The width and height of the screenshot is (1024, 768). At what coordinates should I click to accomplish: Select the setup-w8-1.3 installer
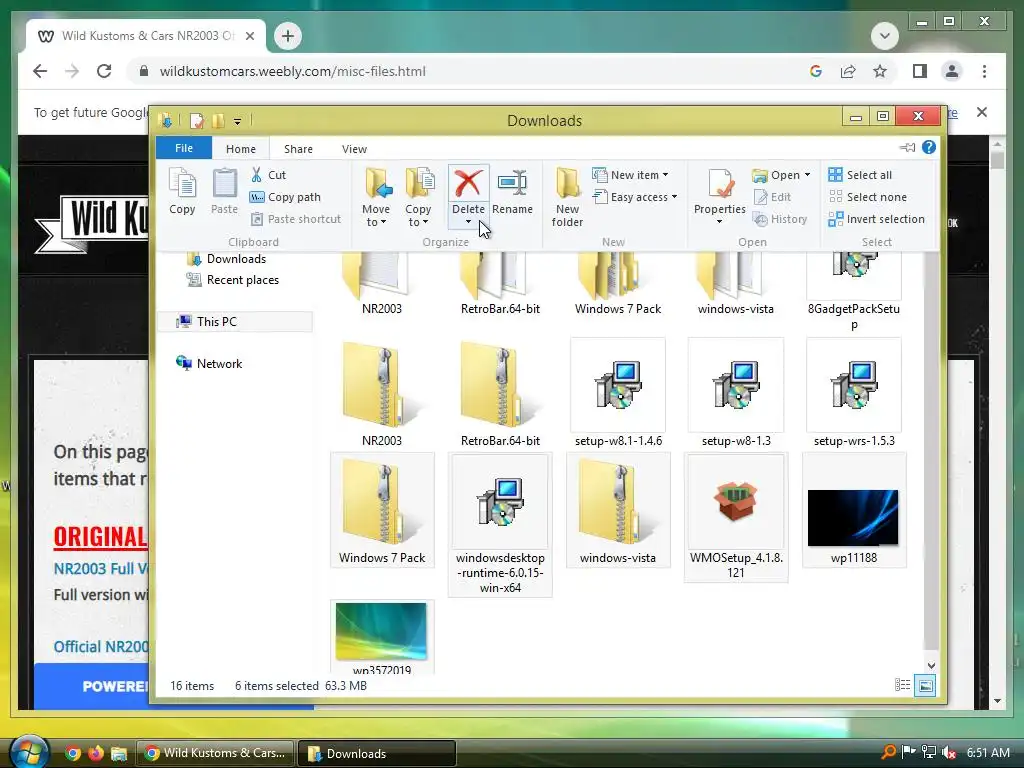coord(736,393)
